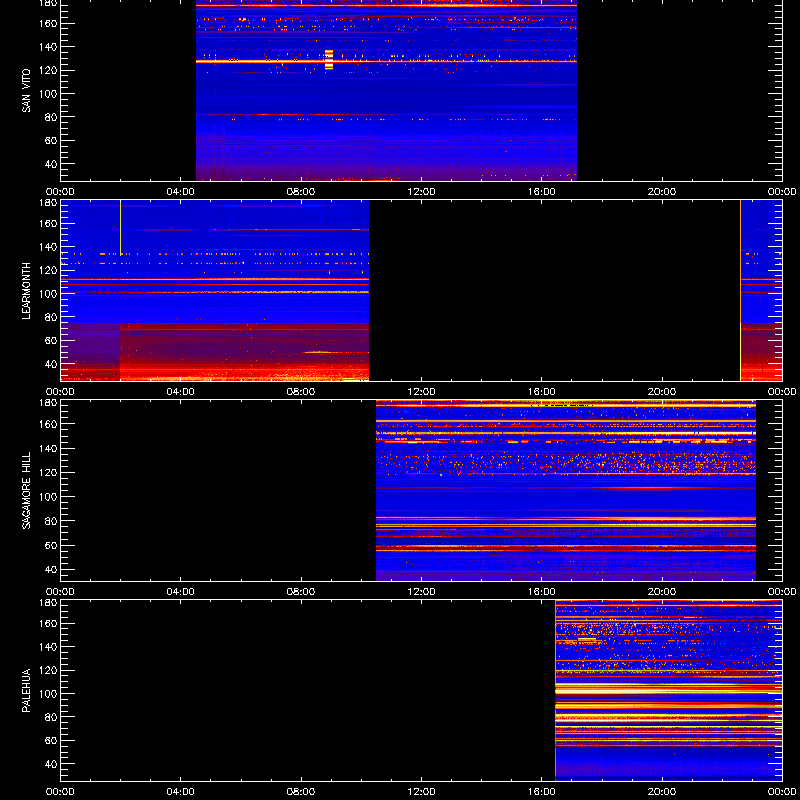Click the 04:00 label on San Vito time axis
Screen dimensions: 800x800
181,192
